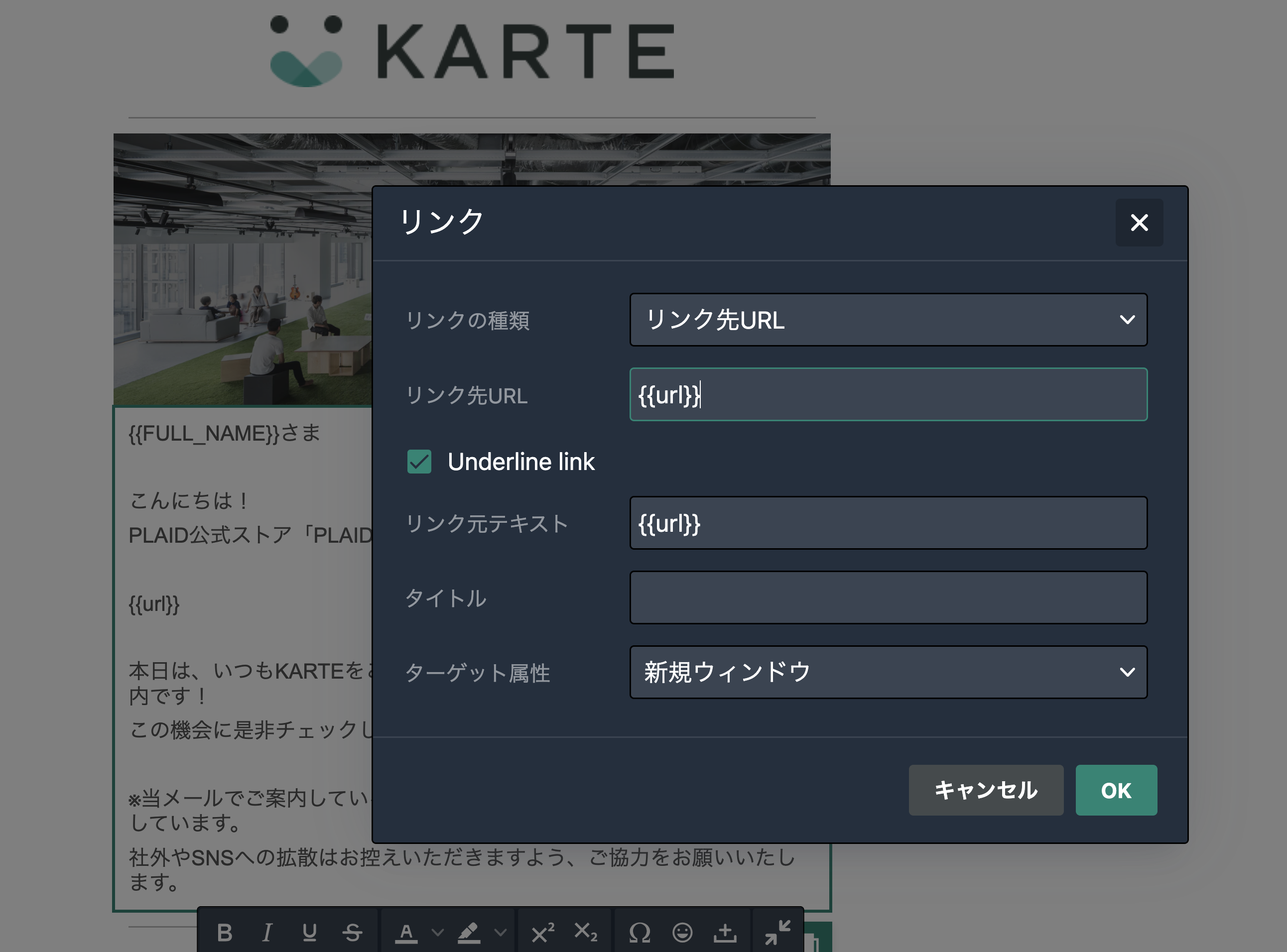Click into the タイトル input field

tap(888, 597)
